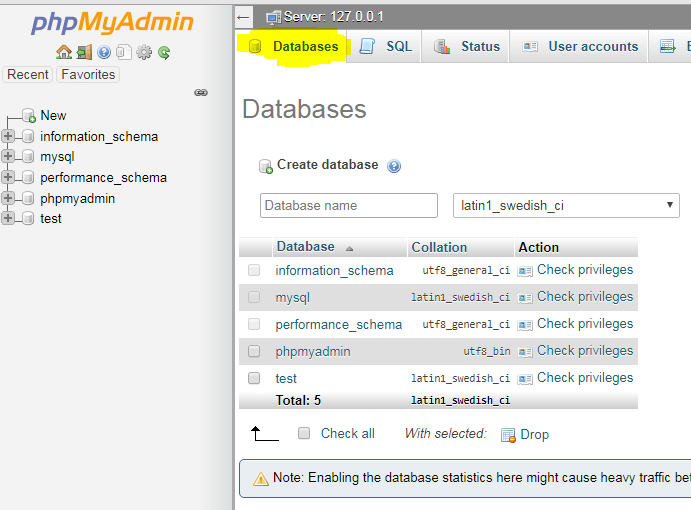The height and width of the screenshot is (510, 691).
Task: Click the server icon next to 127.0.0.1
Action: click(x=273, y=17)
